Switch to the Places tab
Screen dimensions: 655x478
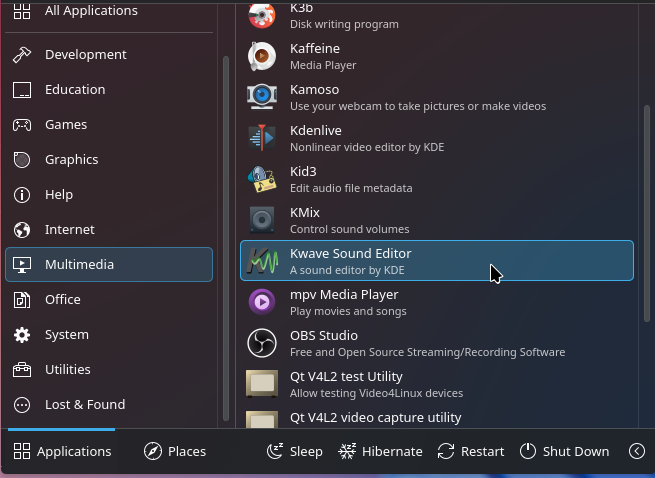(x=175, y=452)
